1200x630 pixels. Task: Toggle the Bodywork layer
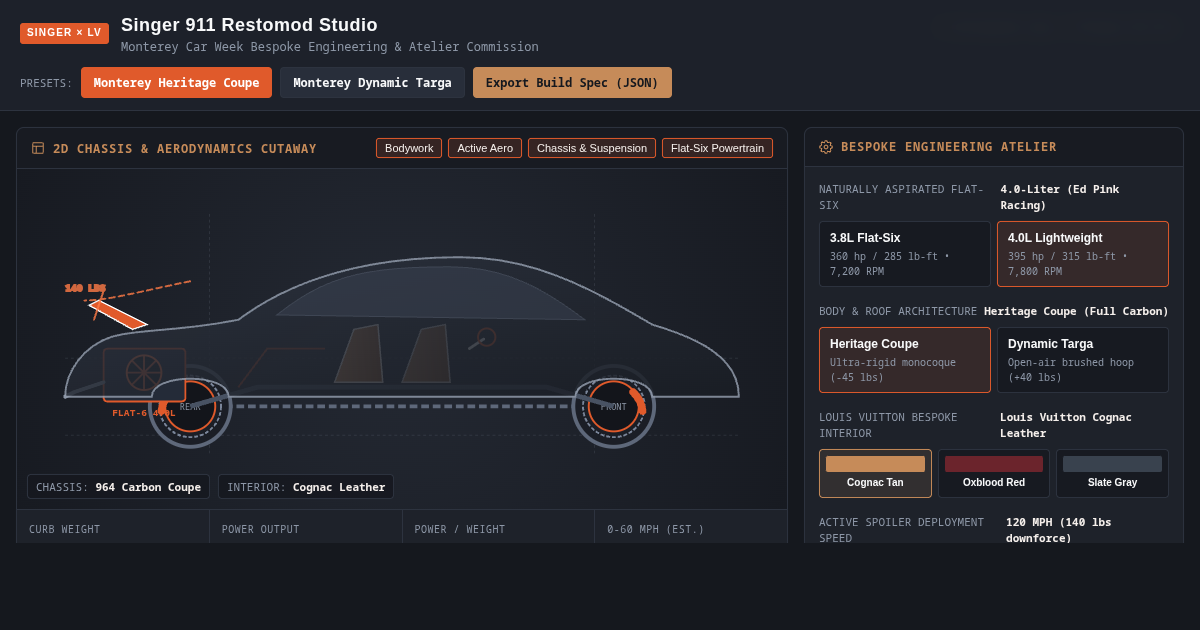pos(409,148)
